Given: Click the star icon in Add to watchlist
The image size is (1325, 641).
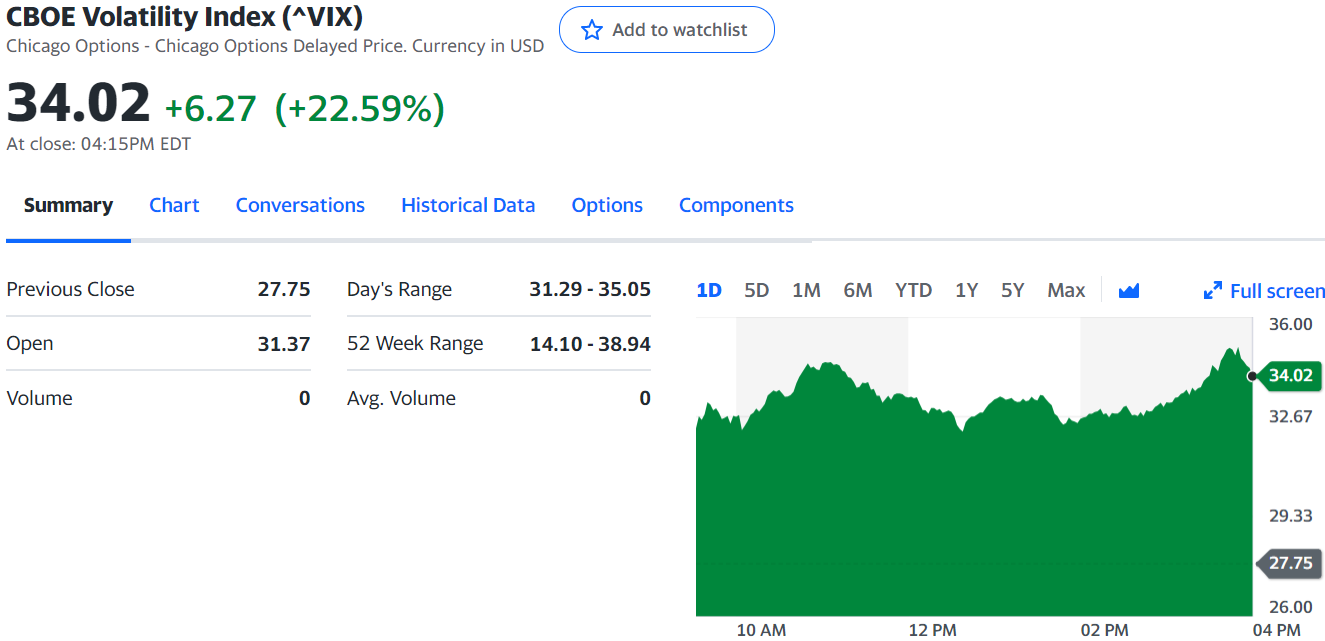Looking at the screenshot, I should click(592, 30).
